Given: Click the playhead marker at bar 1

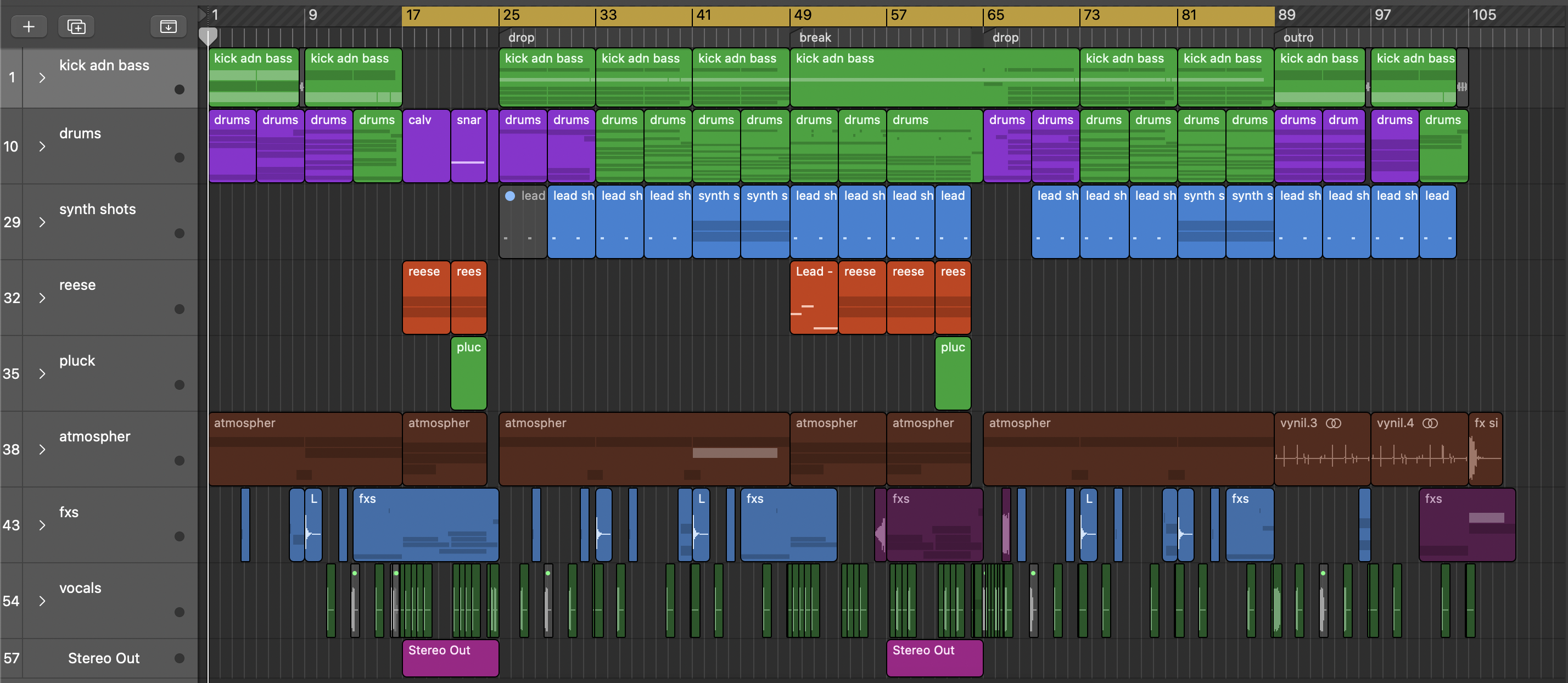Looking at the screenshot, I should point(208,37).
